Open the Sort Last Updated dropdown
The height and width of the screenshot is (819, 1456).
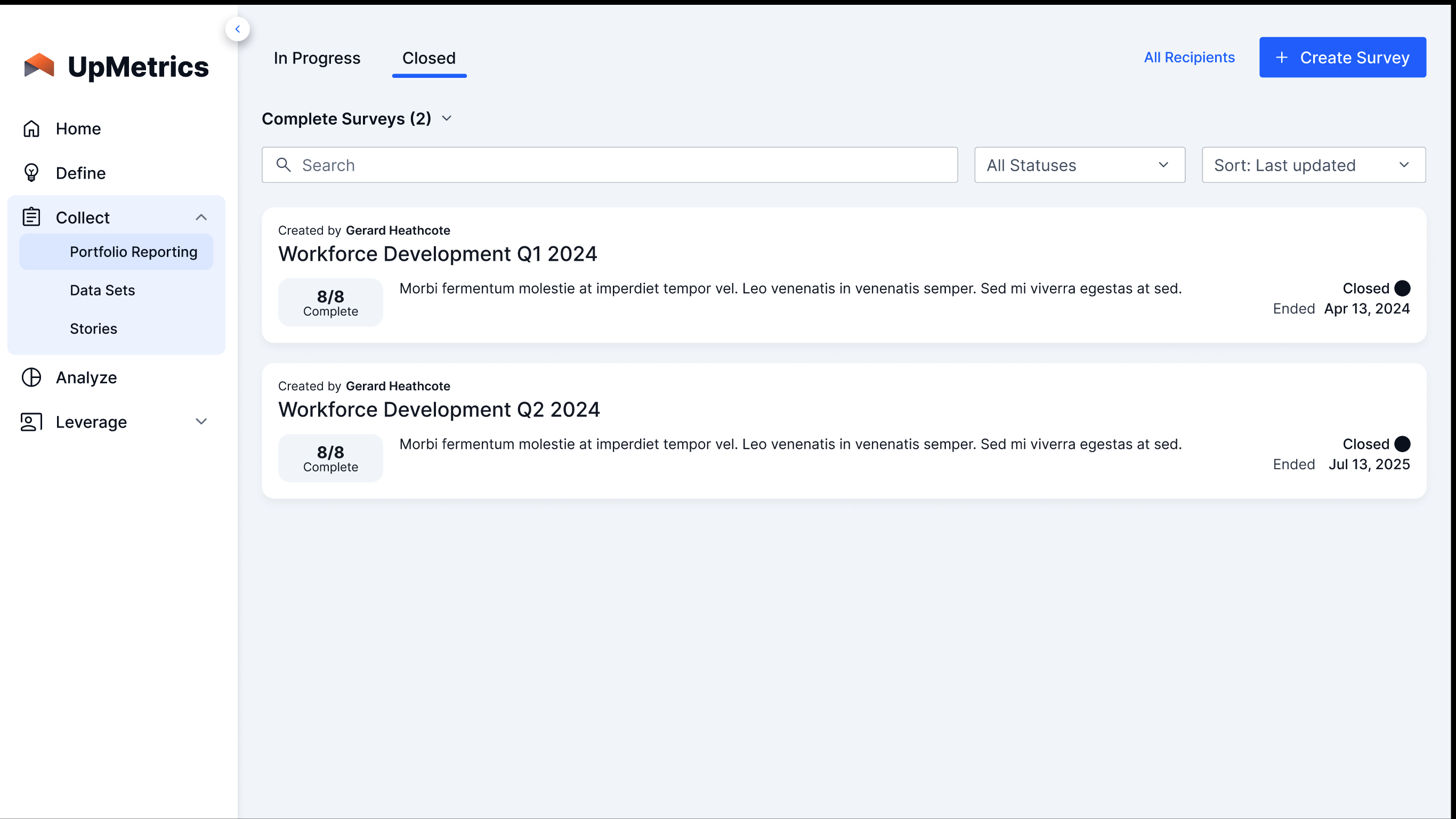[1314, 165]
